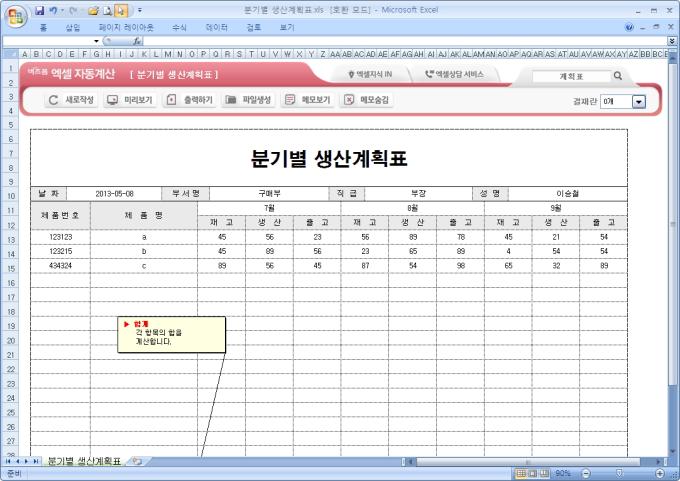Click the Select All corner of the grid

click(10, 54)
